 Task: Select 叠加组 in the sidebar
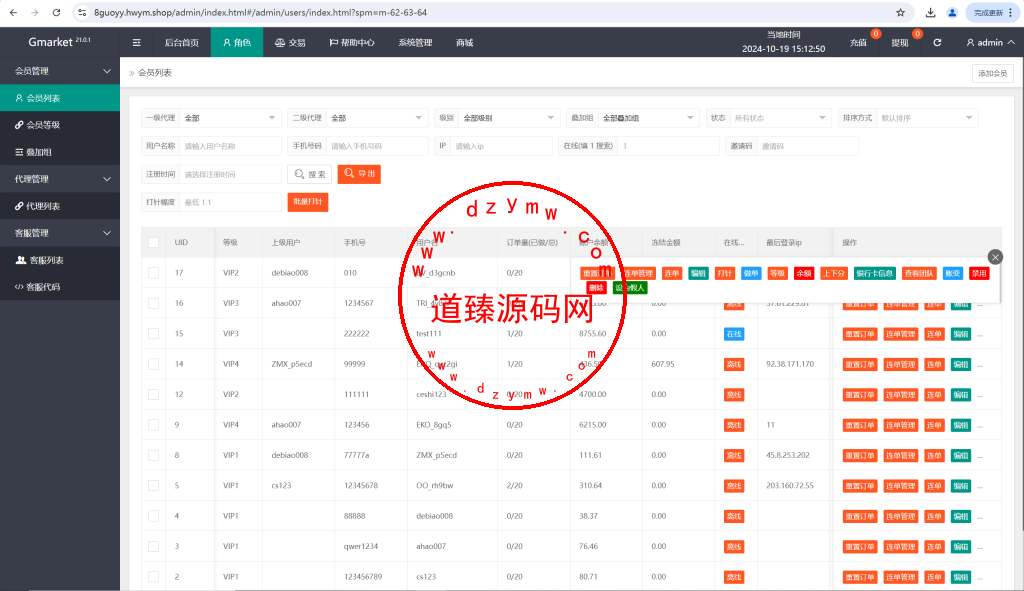pos(60,152)
